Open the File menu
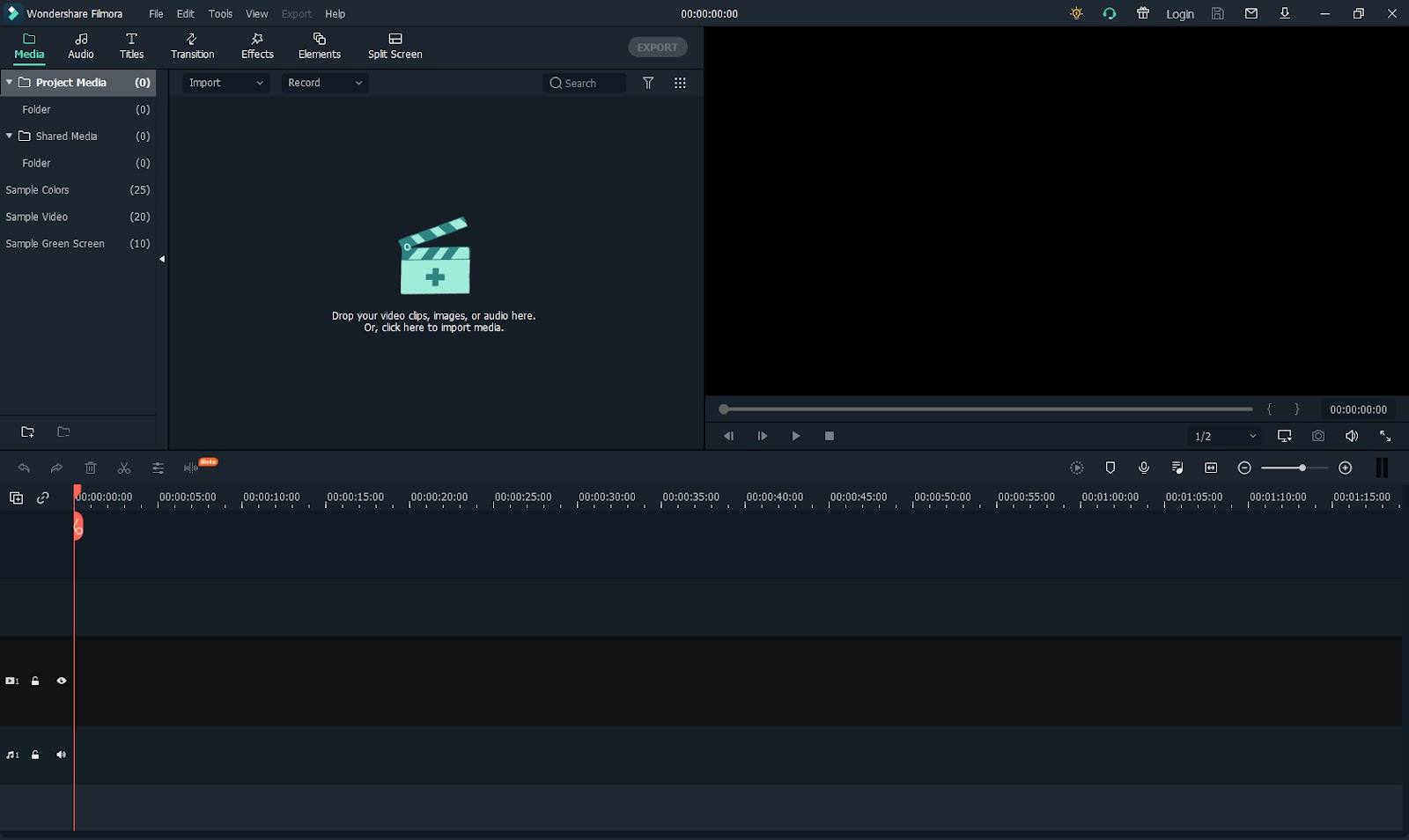 coord(156,14)
